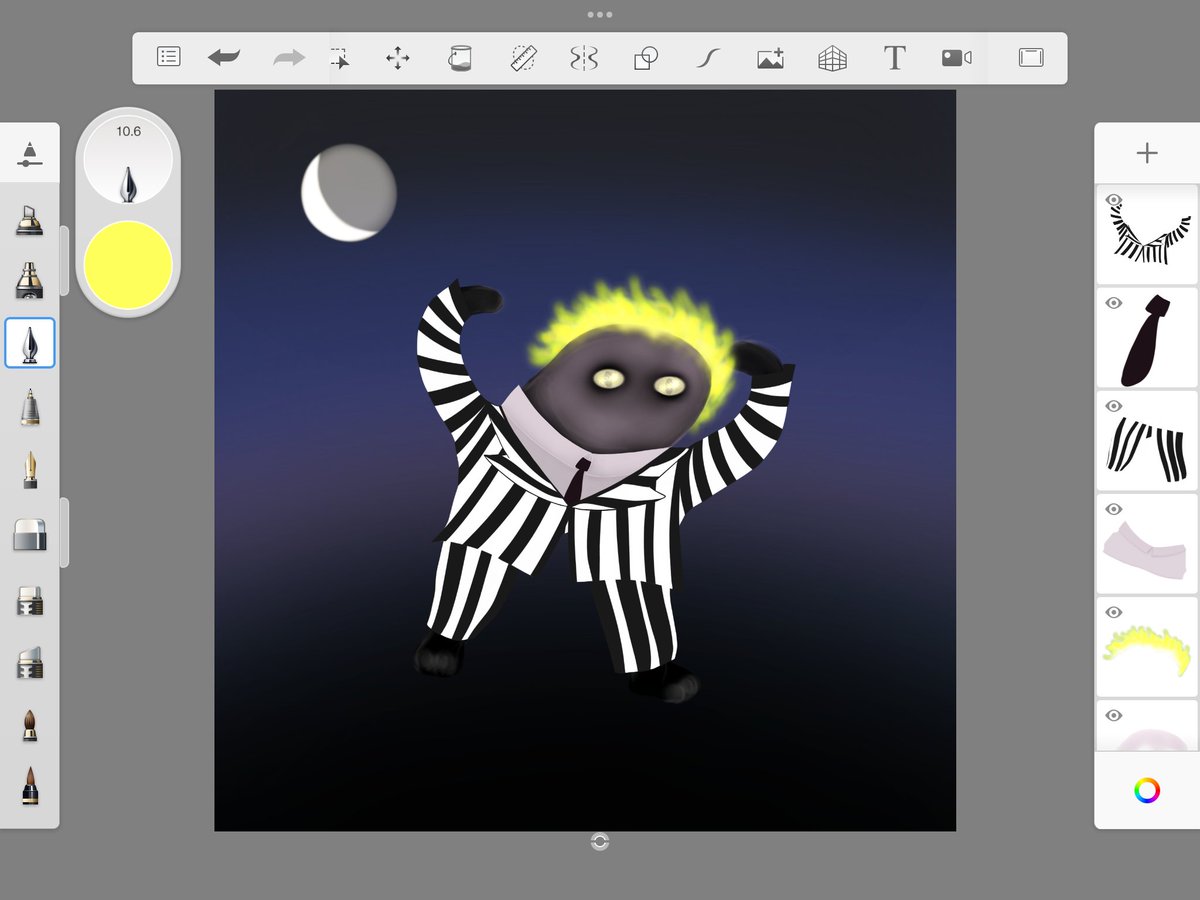Undo the last stroke

click(x=224, y=57)
